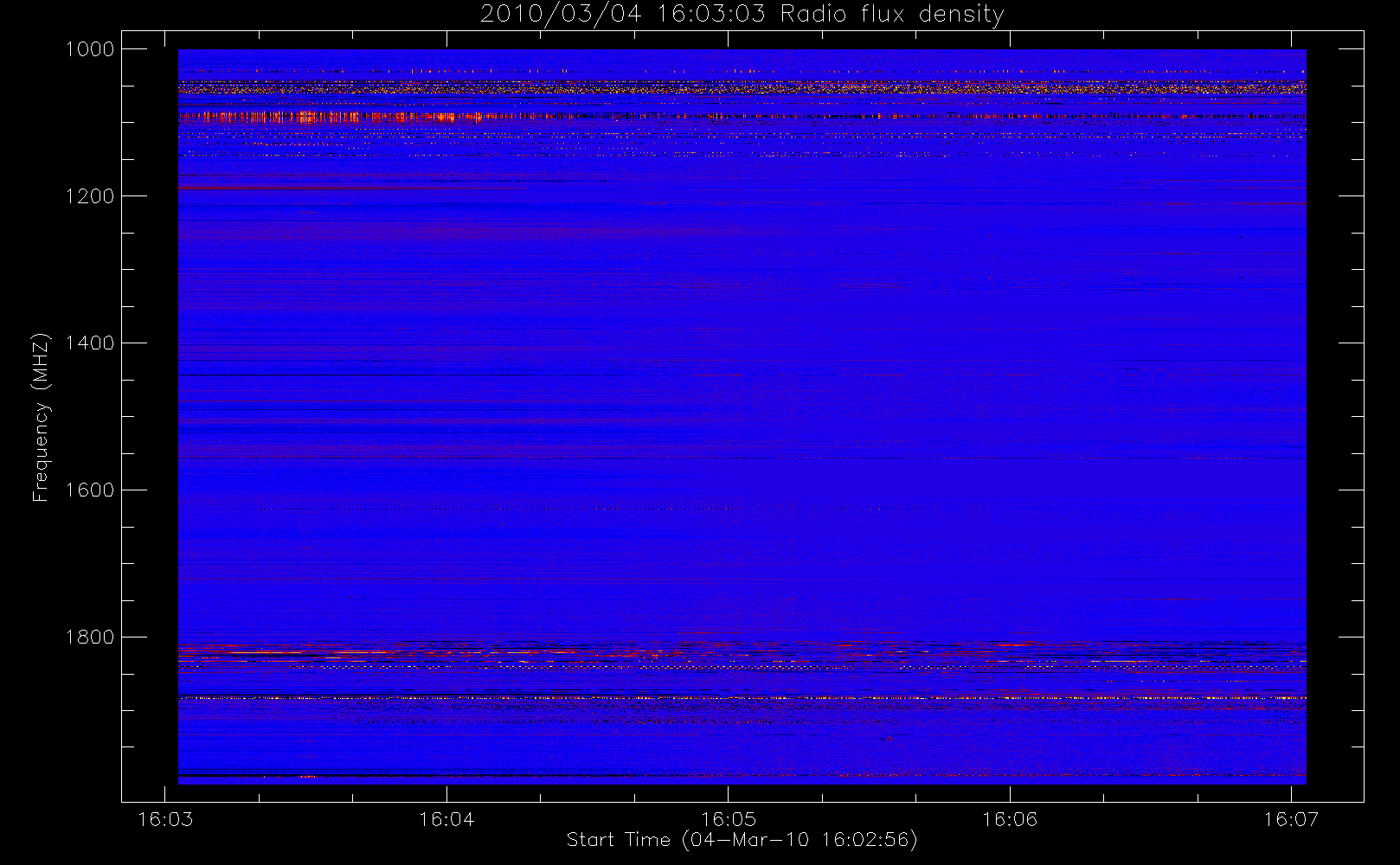Click the 16:05 time tick label
1400x865 pixels.
pos(728,819)
